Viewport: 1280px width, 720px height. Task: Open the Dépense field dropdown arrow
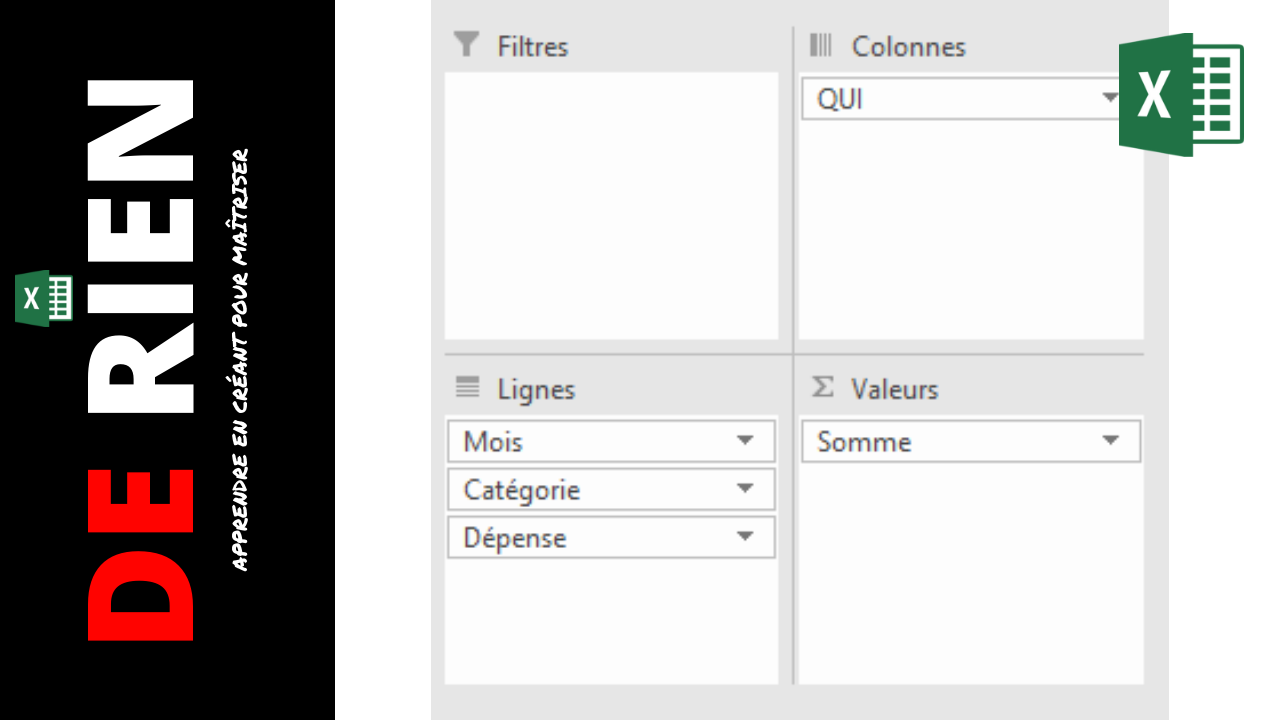tap(745, 537)
